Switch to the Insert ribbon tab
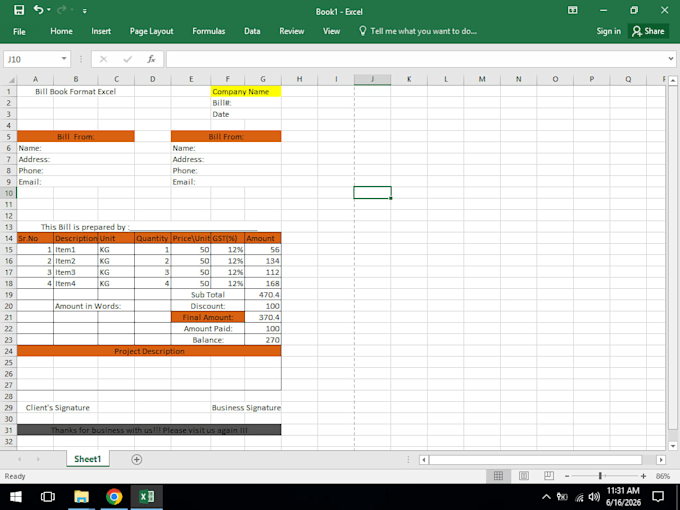Viewport: 680px width, 510px height. [101, 31]
